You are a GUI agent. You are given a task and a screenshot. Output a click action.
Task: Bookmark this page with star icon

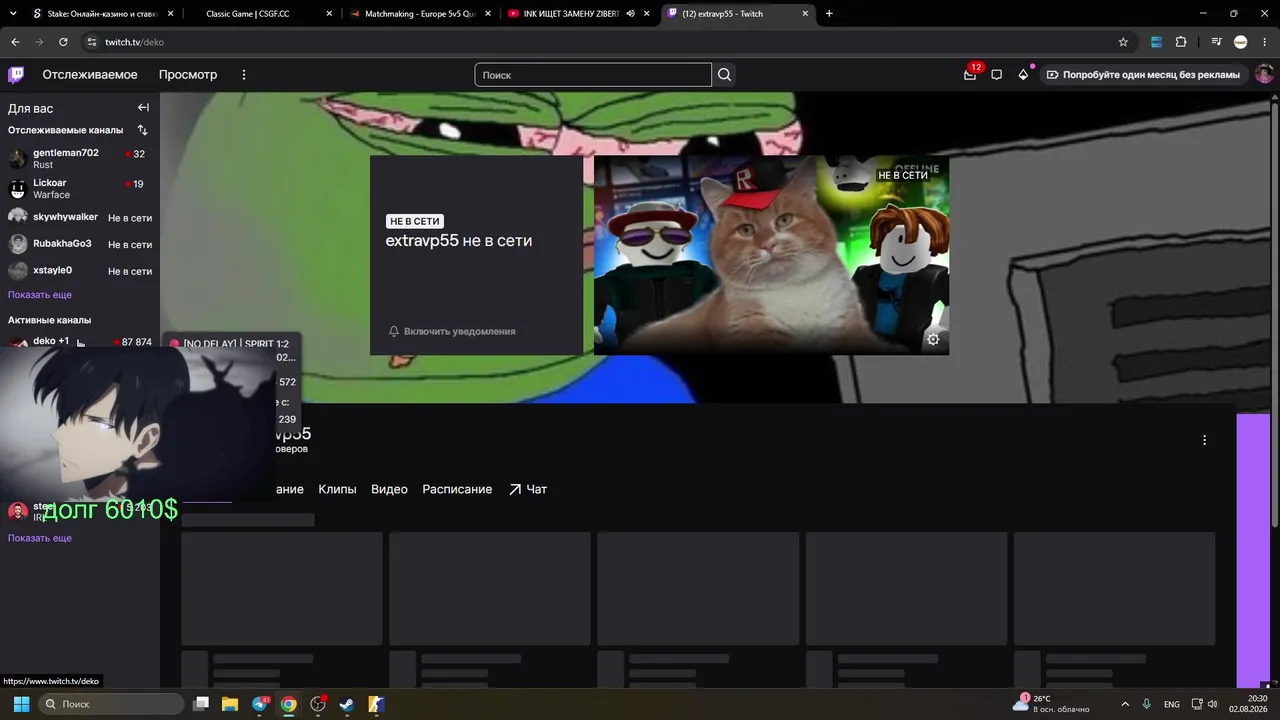pyautogui.click(x=1123, y=42)
